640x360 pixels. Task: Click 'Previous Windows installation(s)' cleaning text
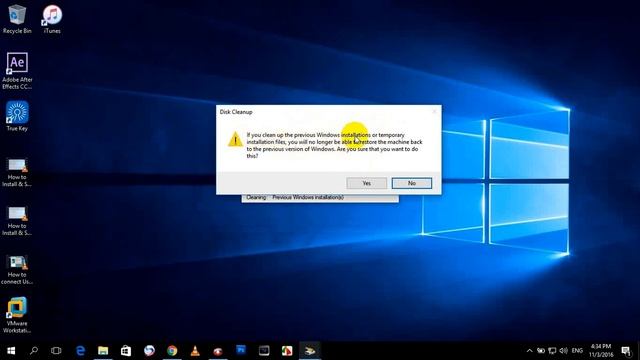308,197
